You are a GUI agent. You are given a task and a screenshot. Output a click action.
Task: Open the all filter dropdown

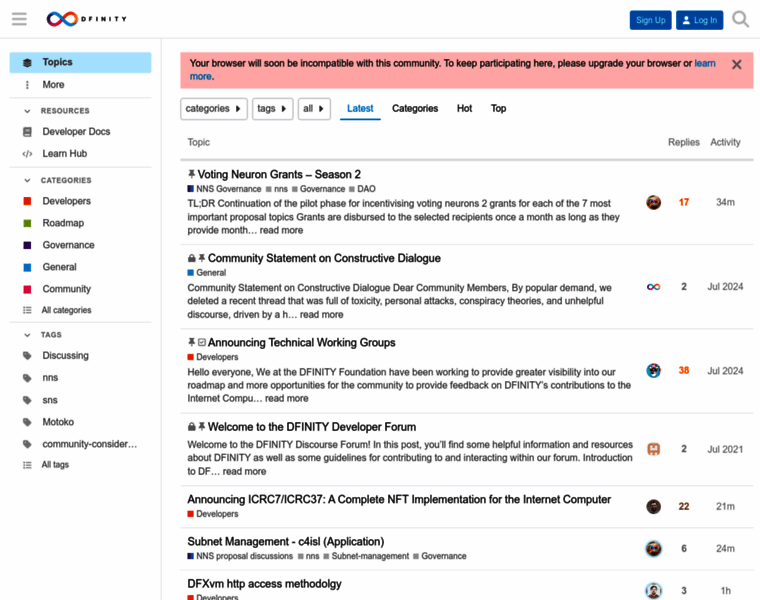pyautogui.click(x=314, y=109)
